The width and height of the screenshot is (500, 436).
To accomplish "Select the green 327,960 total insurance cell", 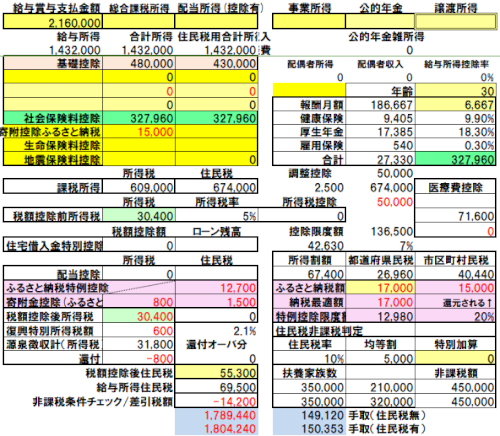I will tap(455, 159).
